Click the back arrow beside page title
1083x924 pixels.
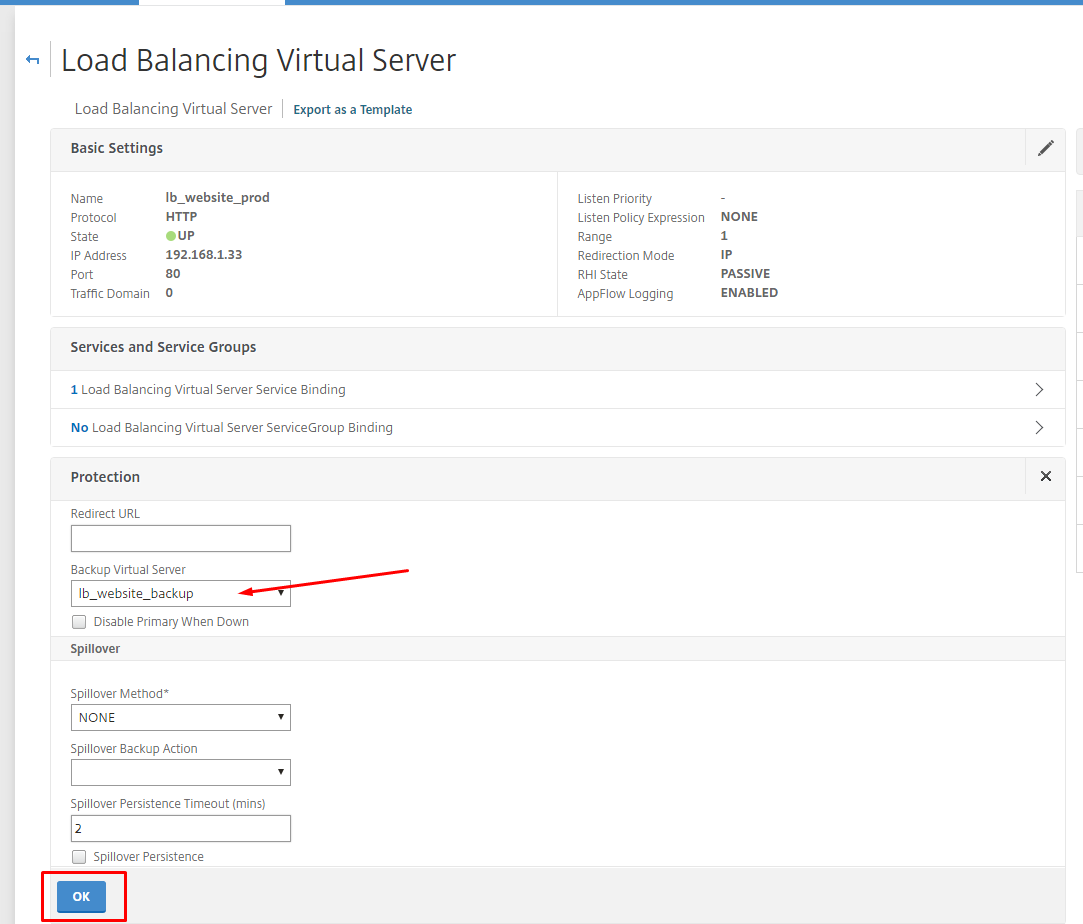tap(32, 60)
